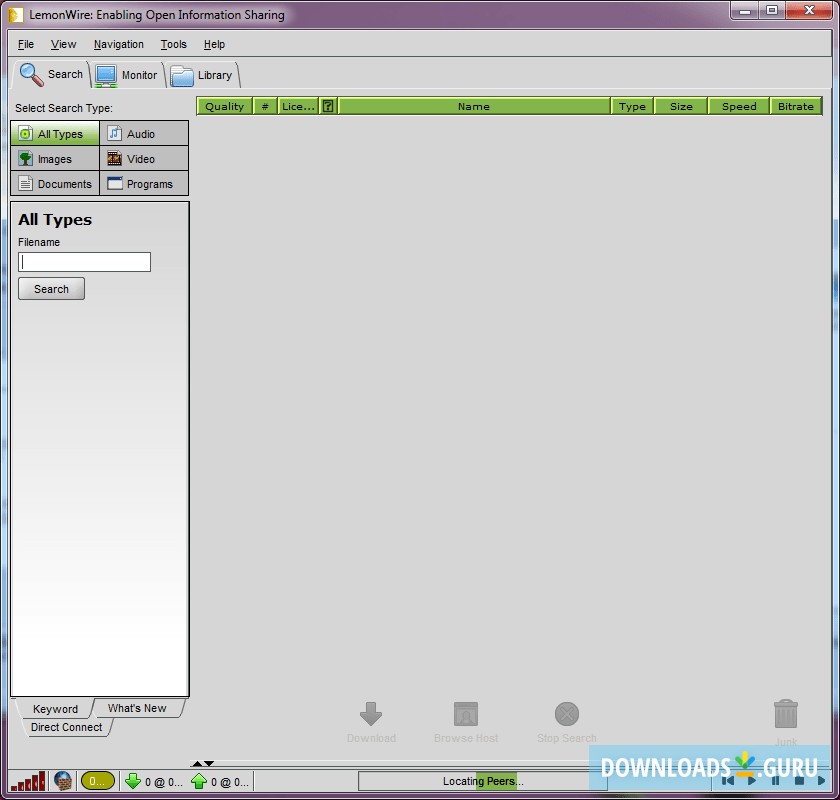This screenshot has height=800, width=840.
Task: Sort results by Quality column
Action: coord(224,106)
